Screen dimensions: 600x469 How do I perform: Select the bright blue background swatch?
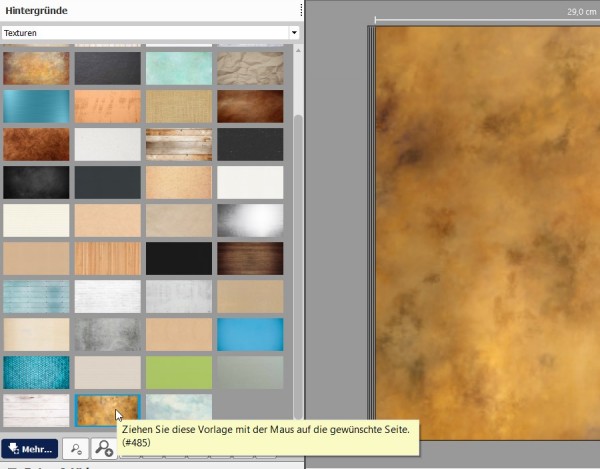click(250, 334)
